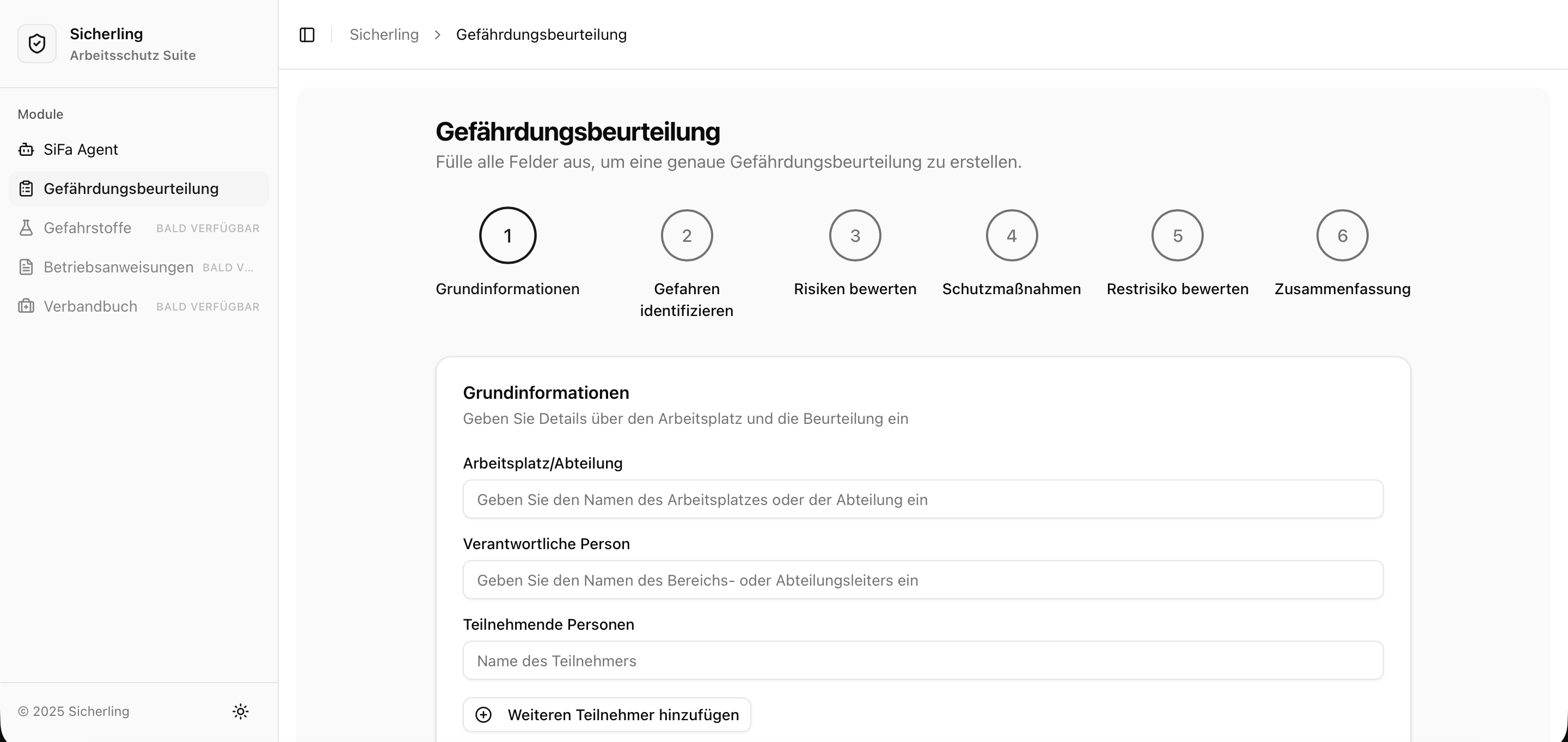1568x742 pixels.
Task: Focus the Arbeitsplatz/Abteilung input field
Action: pyautogui.click(x=923, y=500)
